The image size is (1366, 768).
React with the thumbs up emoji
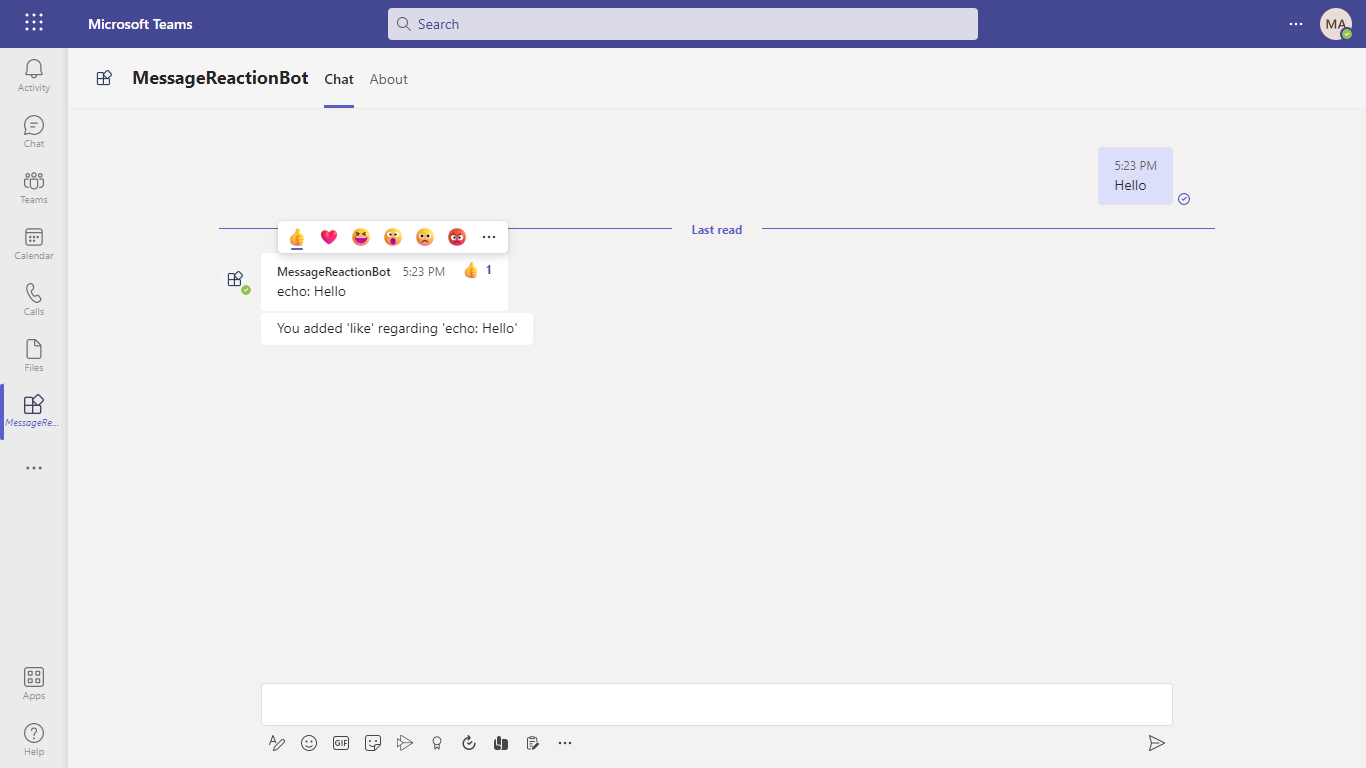(x=297, y=237)
